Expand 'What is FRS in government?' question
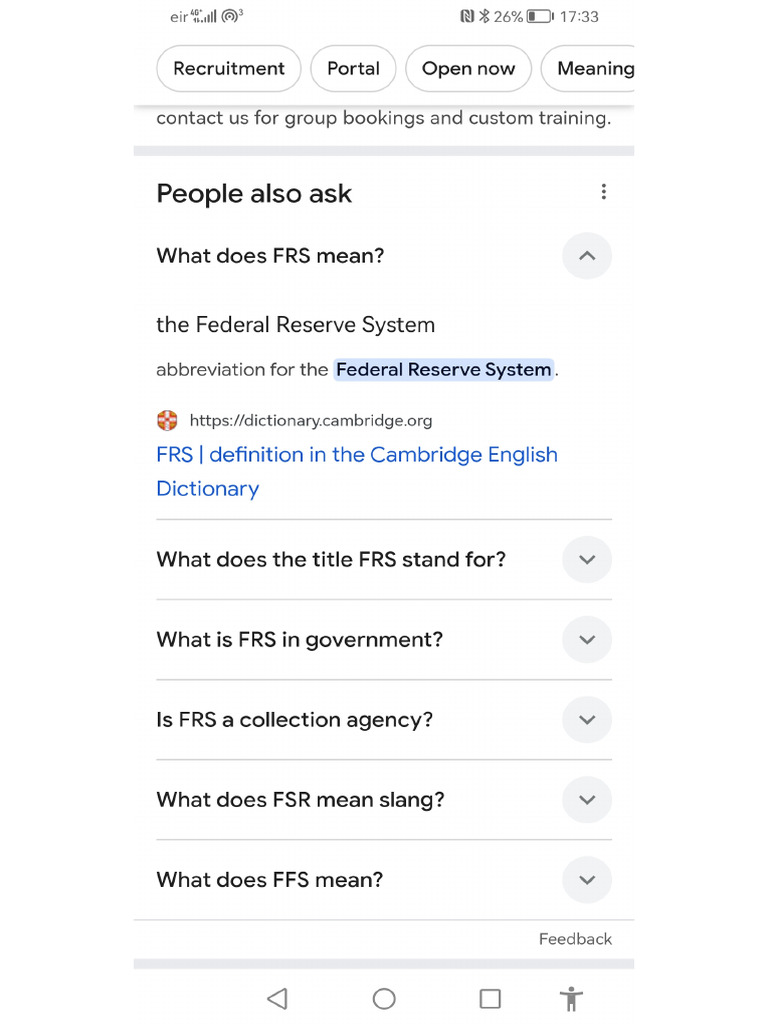768x1024 pixels. pyautogui.click(x=587, y=640)
